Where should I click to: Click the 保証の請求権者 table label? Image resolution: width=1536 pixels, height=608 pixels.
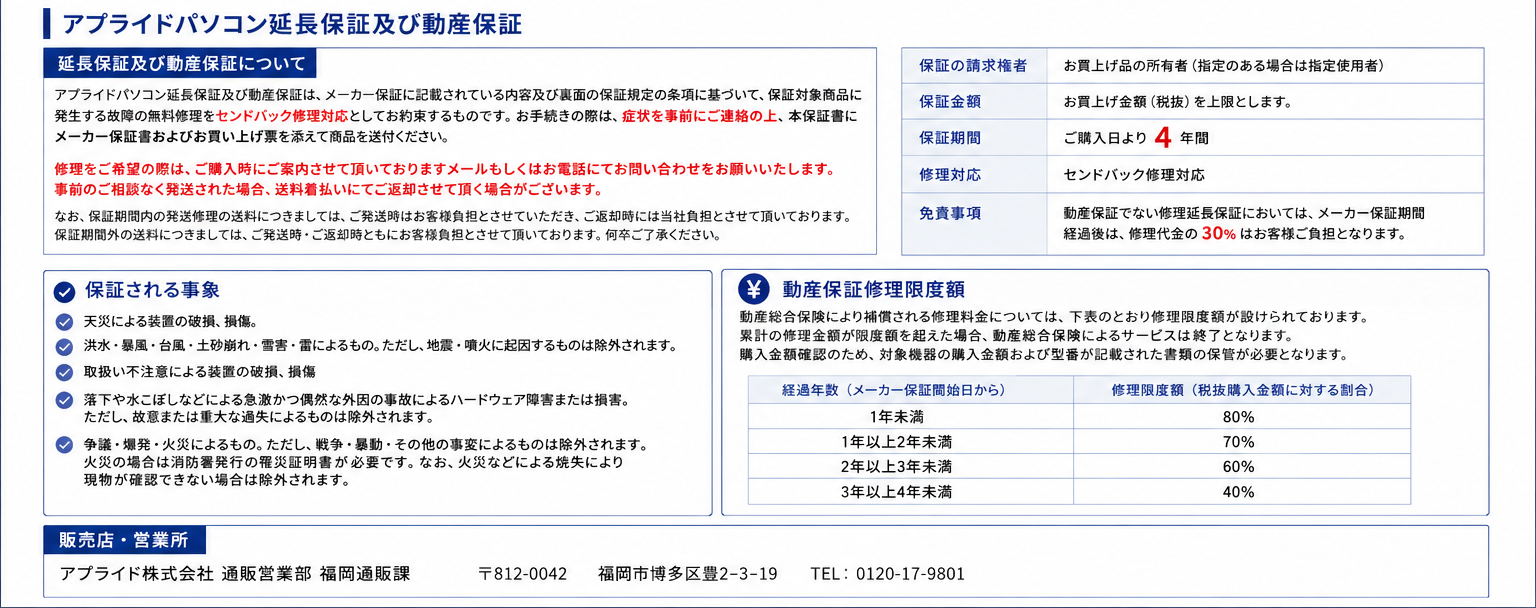(x=973, y=66)
